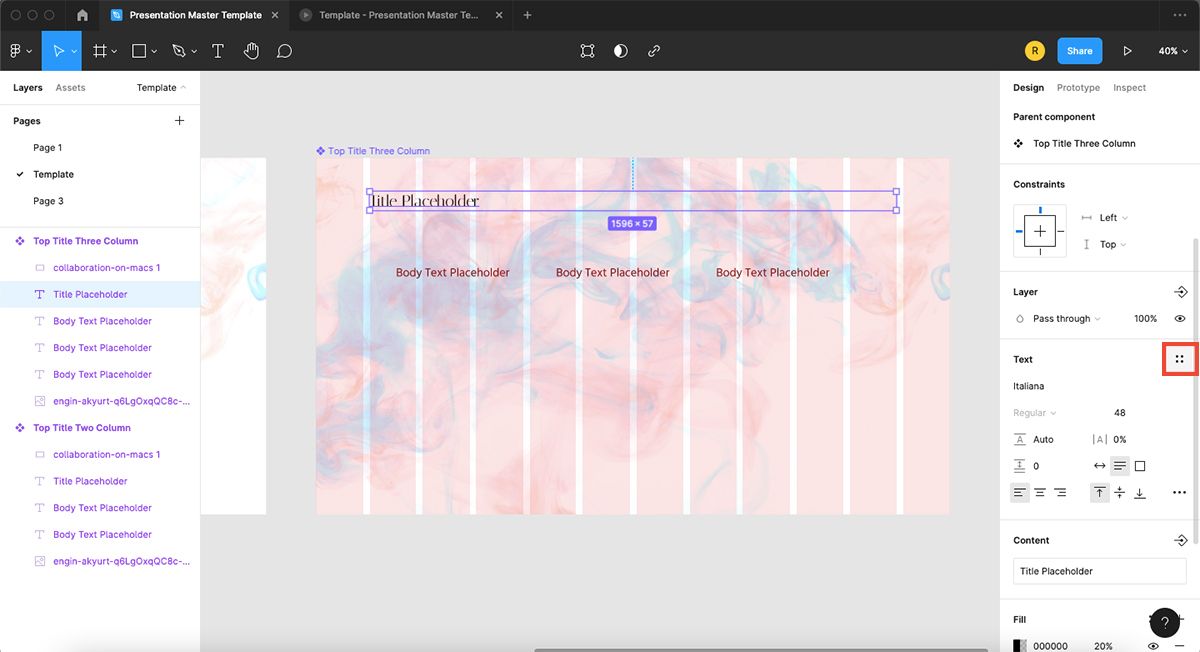The height and width of the screenshot is (652, 1200).
Task: Apply right text alignment
Action: coord(1061,492)
